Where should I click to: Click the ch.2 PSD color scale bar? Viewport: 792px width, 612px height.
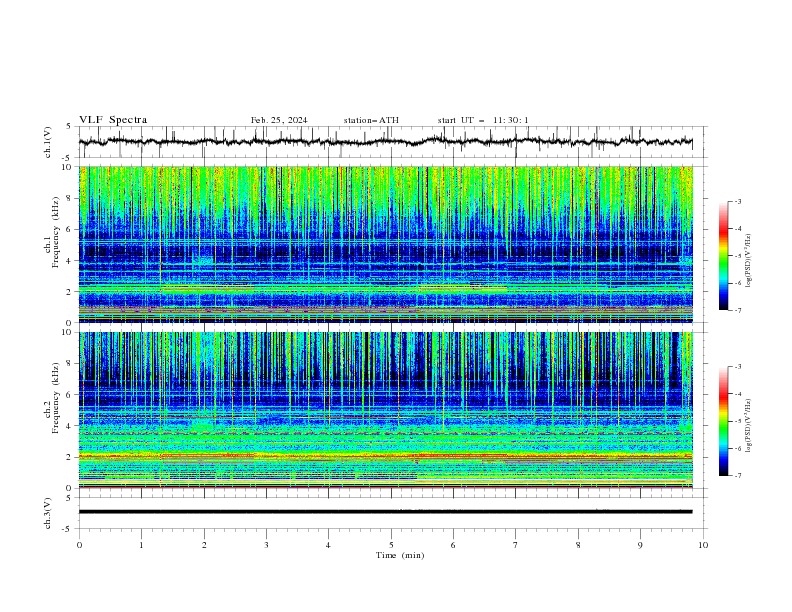(x=723, y=421)
